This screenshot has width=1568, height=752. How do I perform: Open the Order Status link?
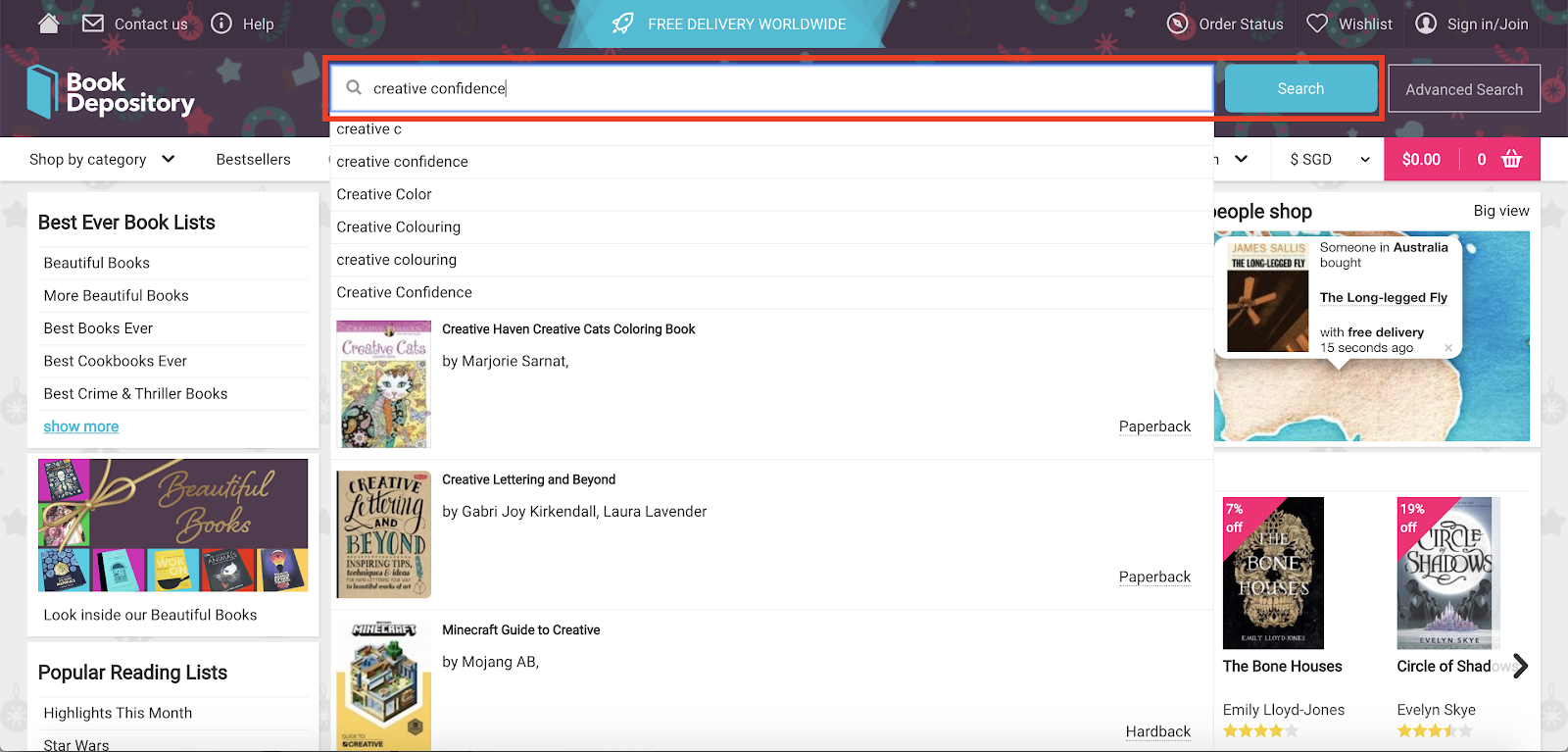[x=1241, y=24]
